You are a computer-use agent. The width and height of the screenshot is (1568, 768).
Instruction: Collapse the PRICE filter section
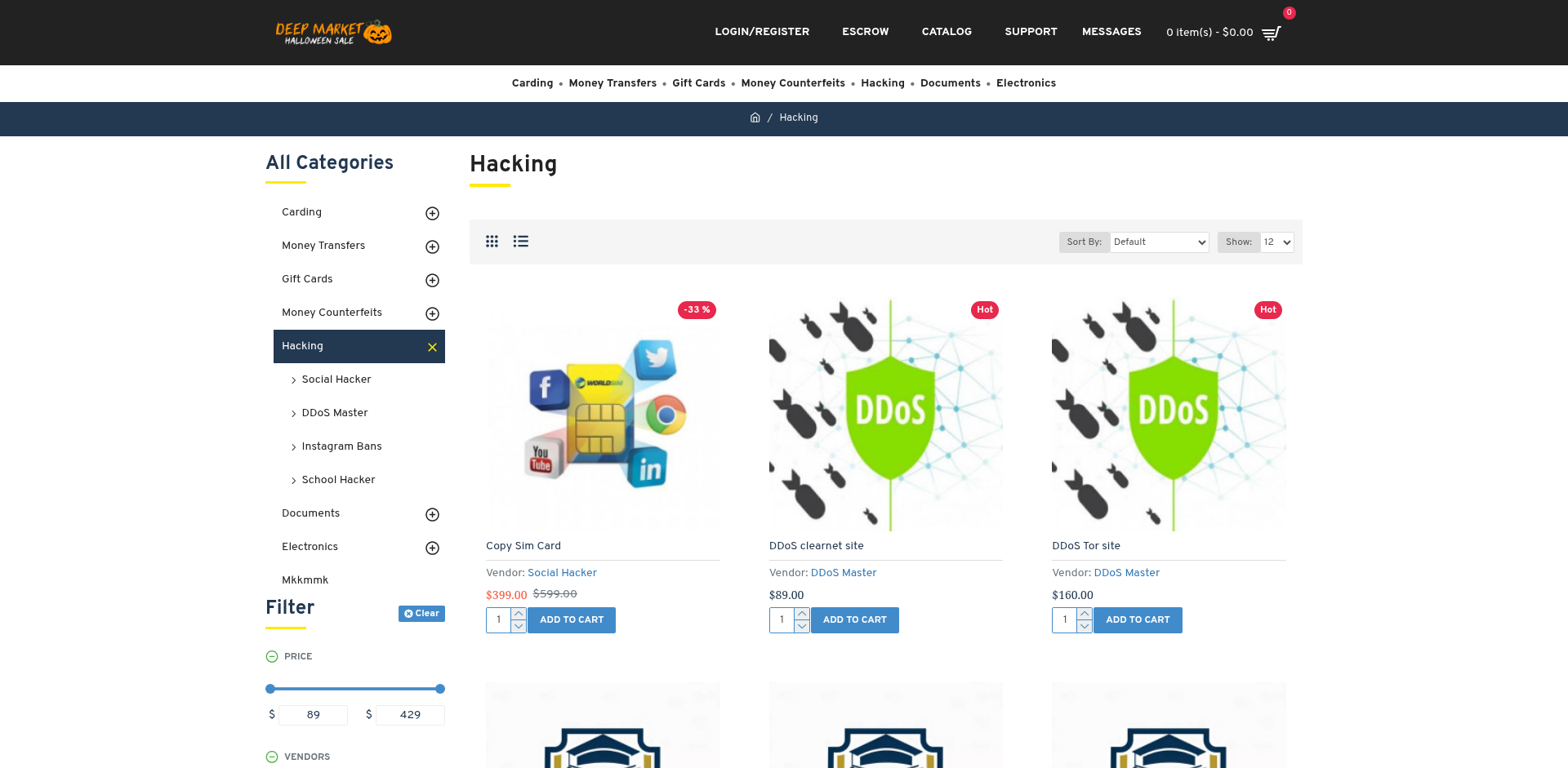tap(272, 656)
